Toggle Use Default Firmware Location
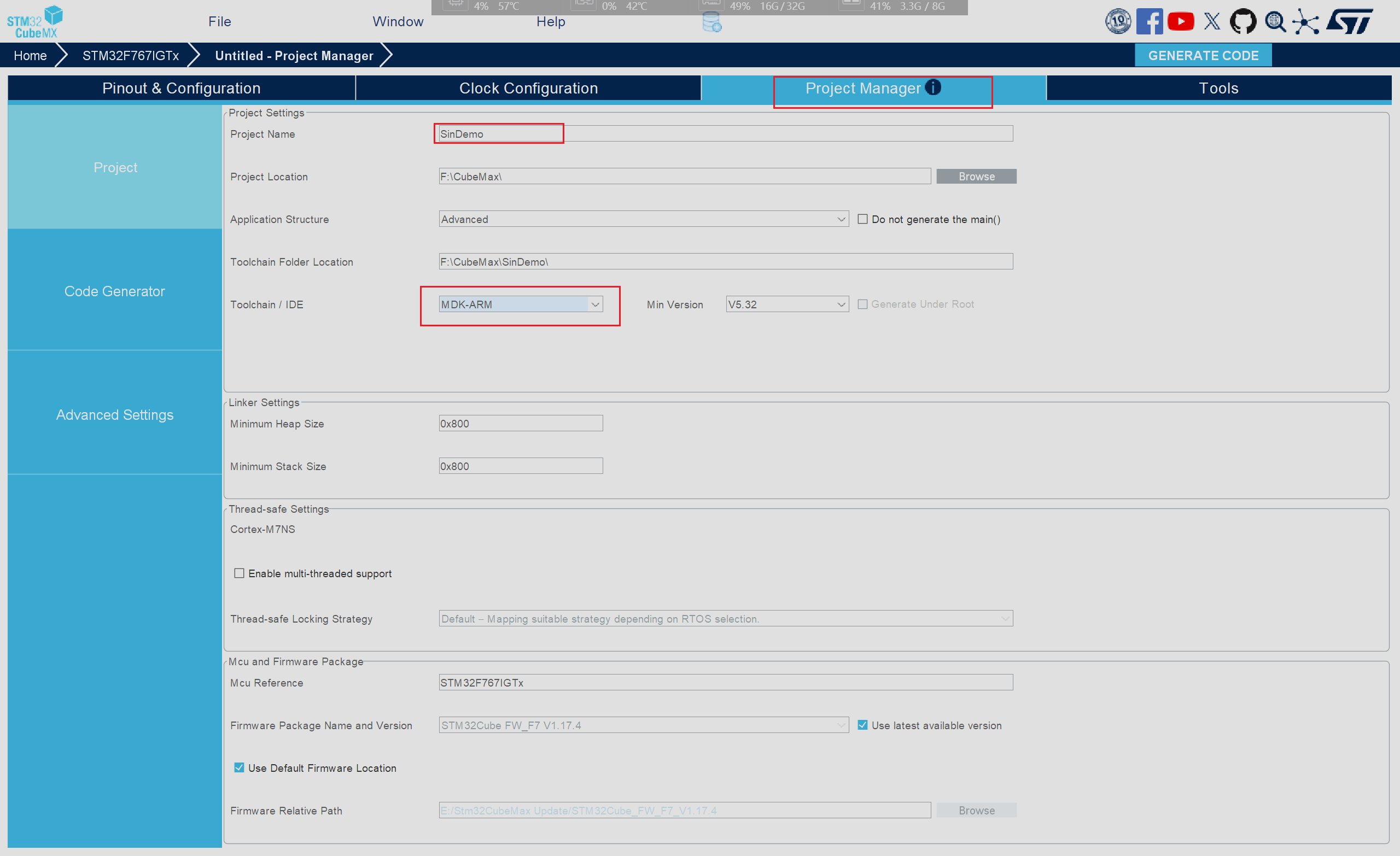The image size is (1400, 856). point(239,767)
